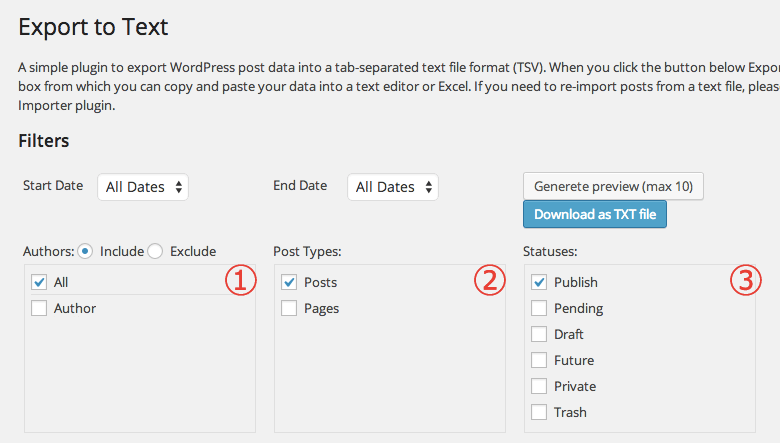Screen dimensions: 780x443
Task: Click the 'Post Types:' label
Action: click(307, 252)
